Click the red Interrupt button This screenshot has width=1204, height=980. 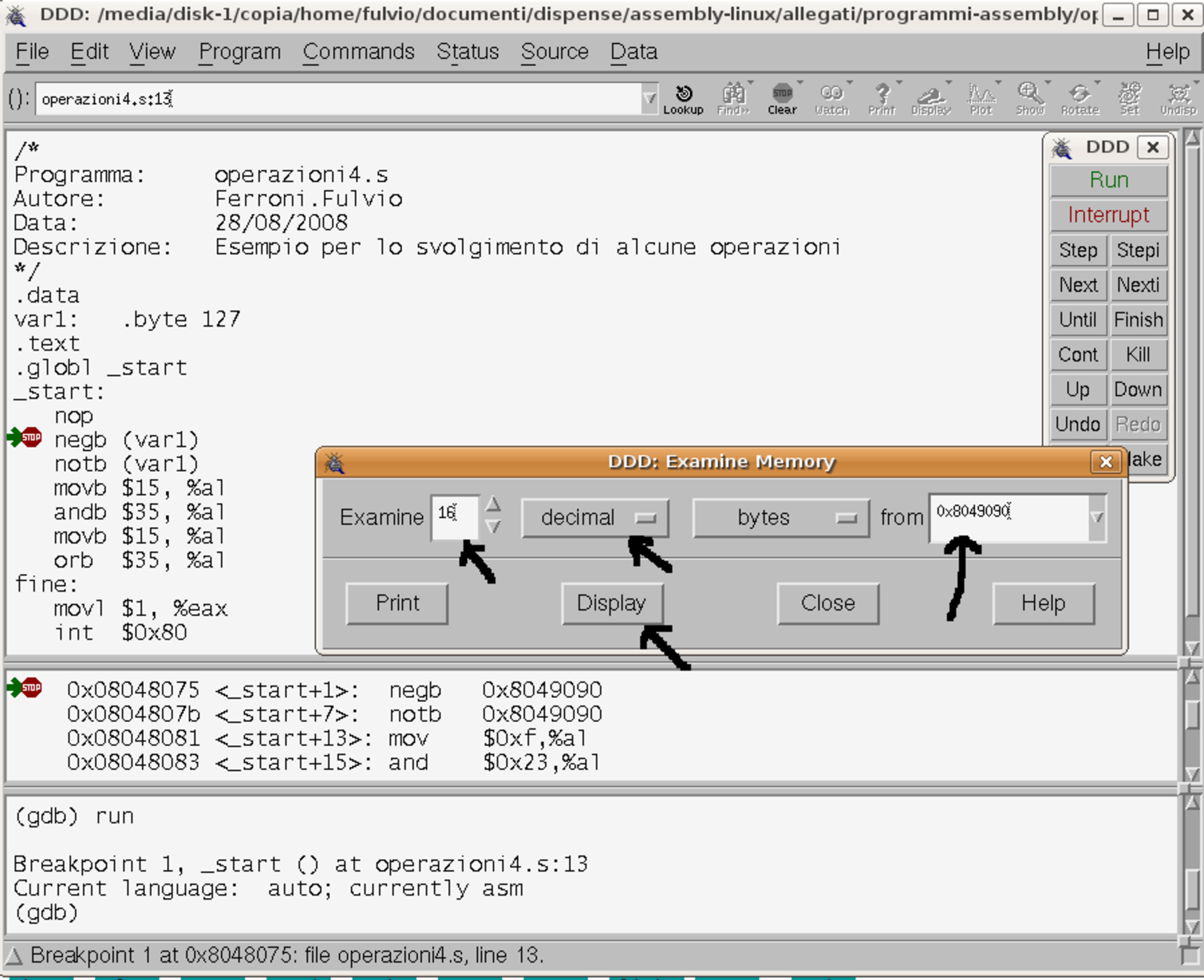(1109, 215)
